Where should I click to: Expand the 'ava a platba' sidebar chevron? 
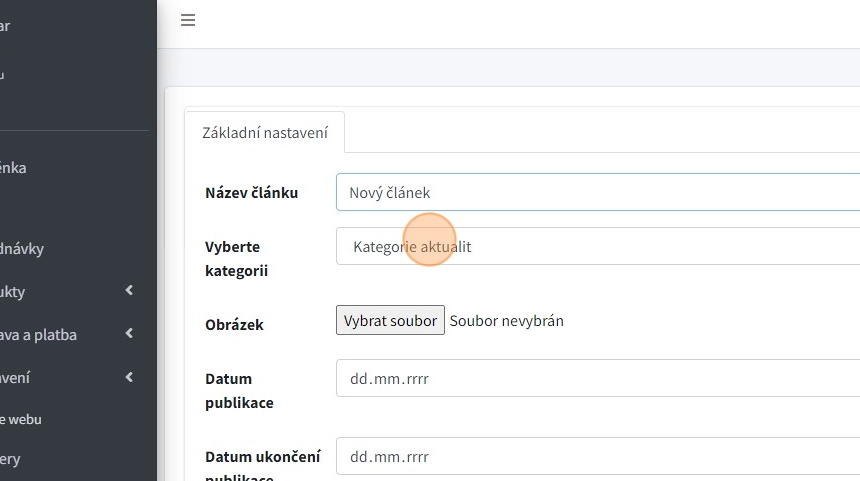tap(129, 334)
